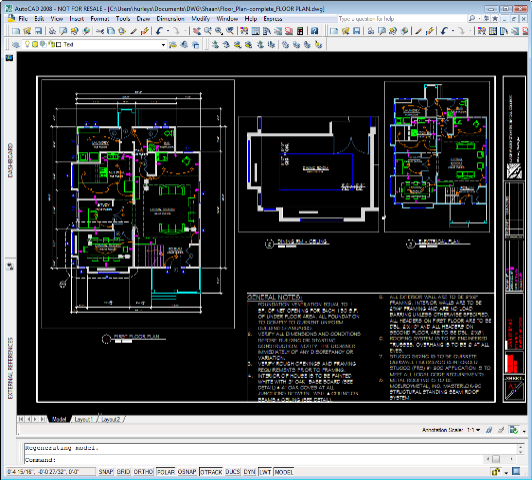The height and width of the screenshot is (480, 532).
Task: Toggle OSNAP in the status bar
Action: pos(187,472)
